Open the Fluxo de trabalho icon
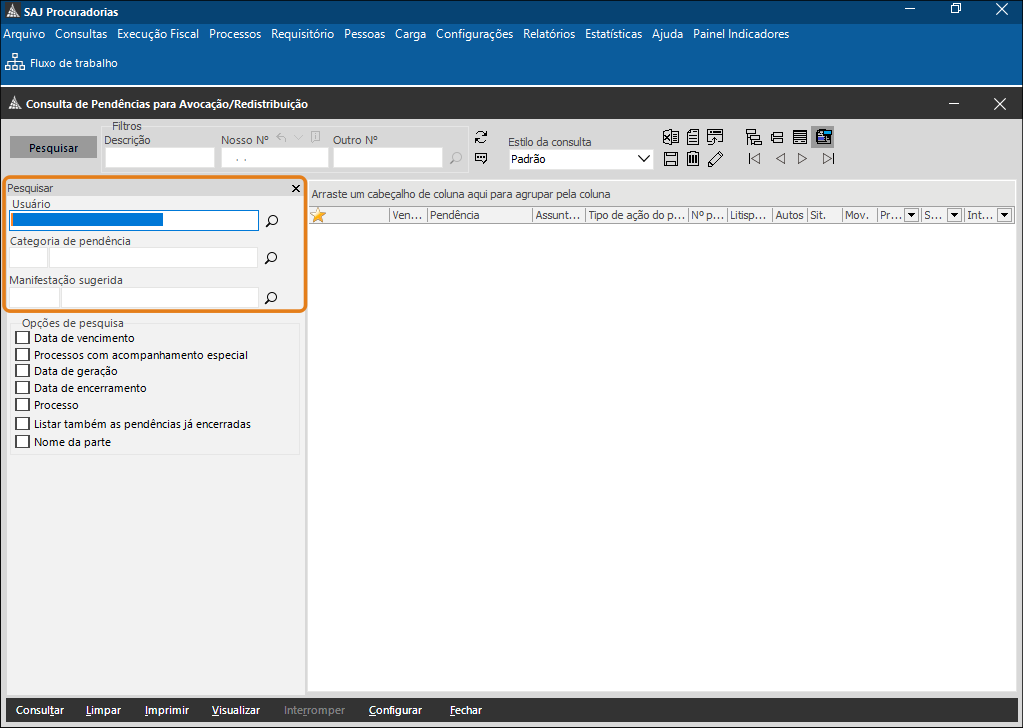Screen dimensions: 1023x728 [x=15, y=63]
